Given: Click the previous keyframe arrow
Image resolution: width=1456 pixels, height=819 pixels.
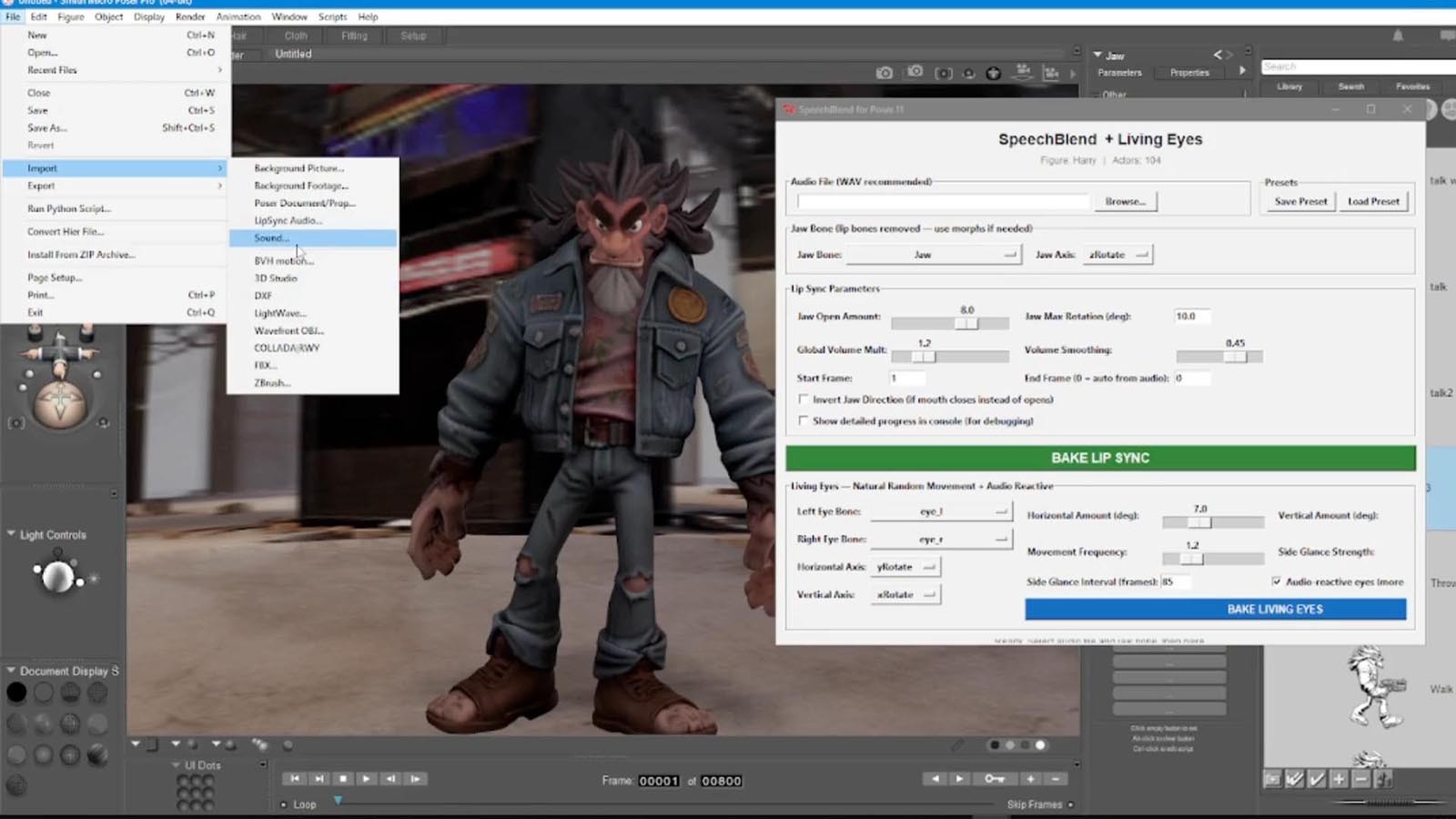Looking at the screenshot, I should click(x=935, y=779).
